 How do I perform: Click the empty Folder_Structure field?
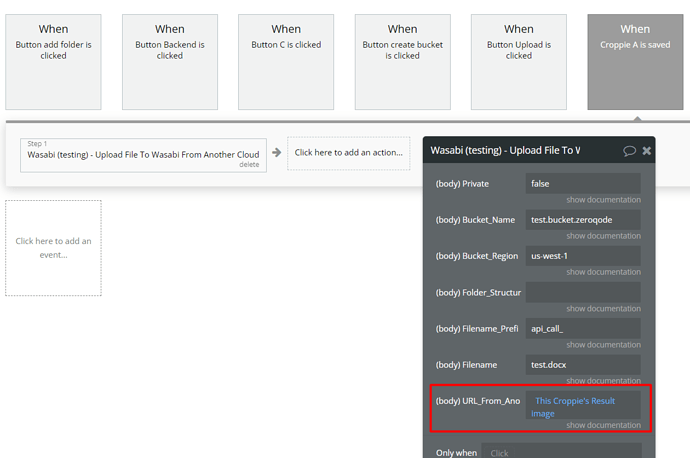[x=583, y=292]
